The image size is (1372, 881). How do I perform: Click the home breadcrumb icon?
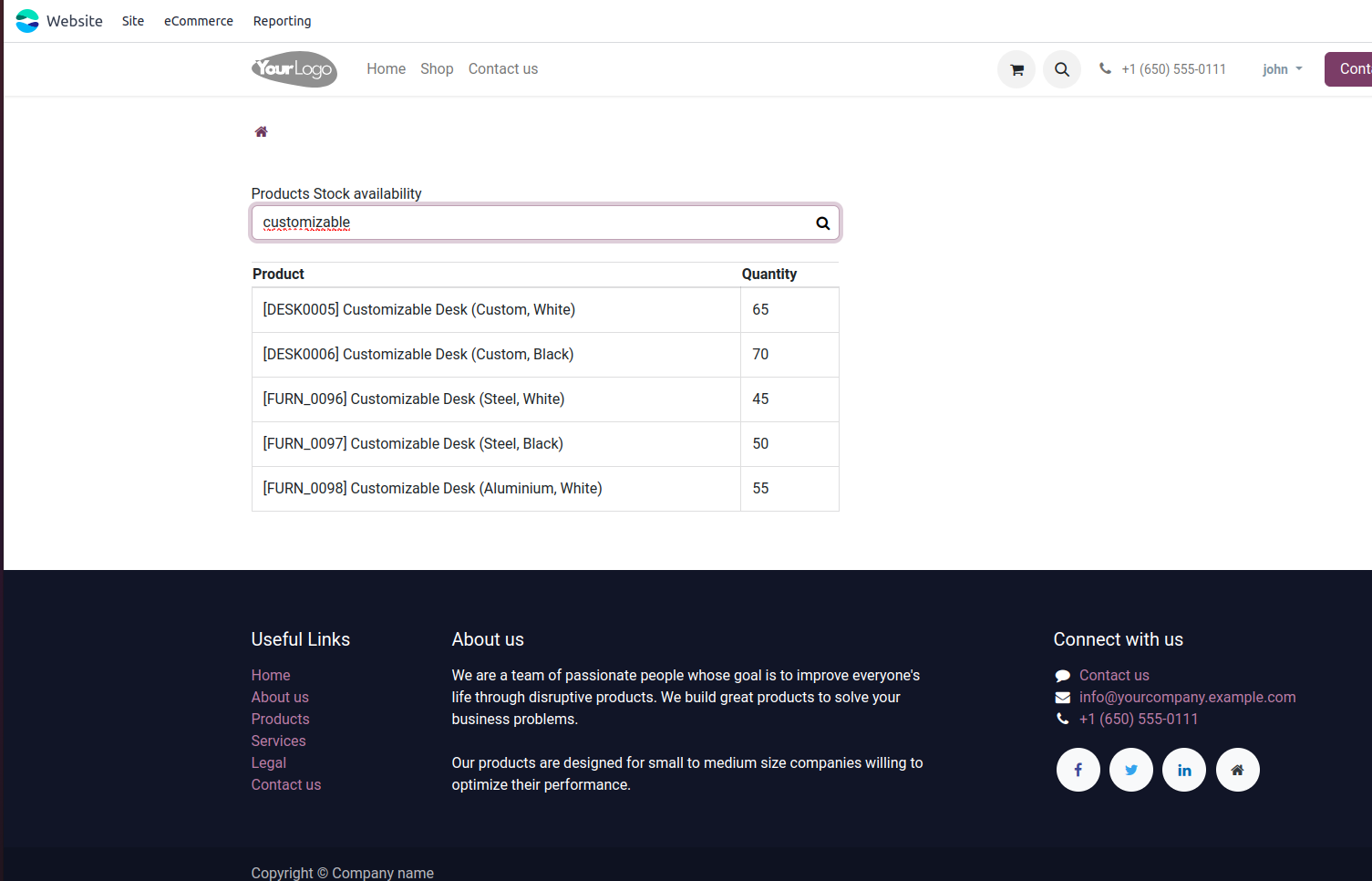[262, 131]
